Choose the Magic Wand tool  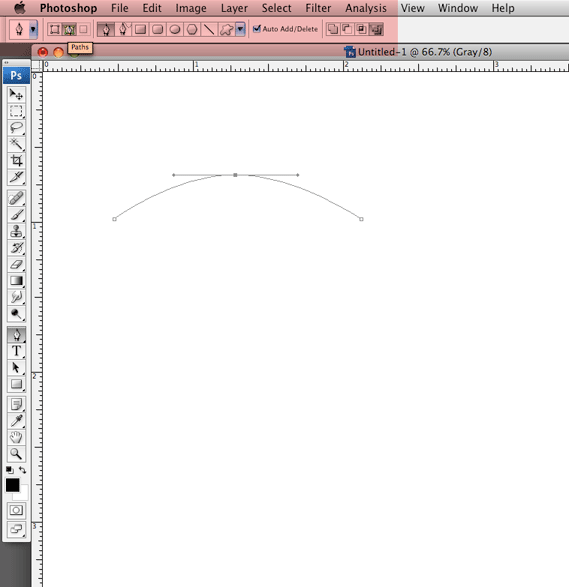pyautogui.click(x=16, y=144)
